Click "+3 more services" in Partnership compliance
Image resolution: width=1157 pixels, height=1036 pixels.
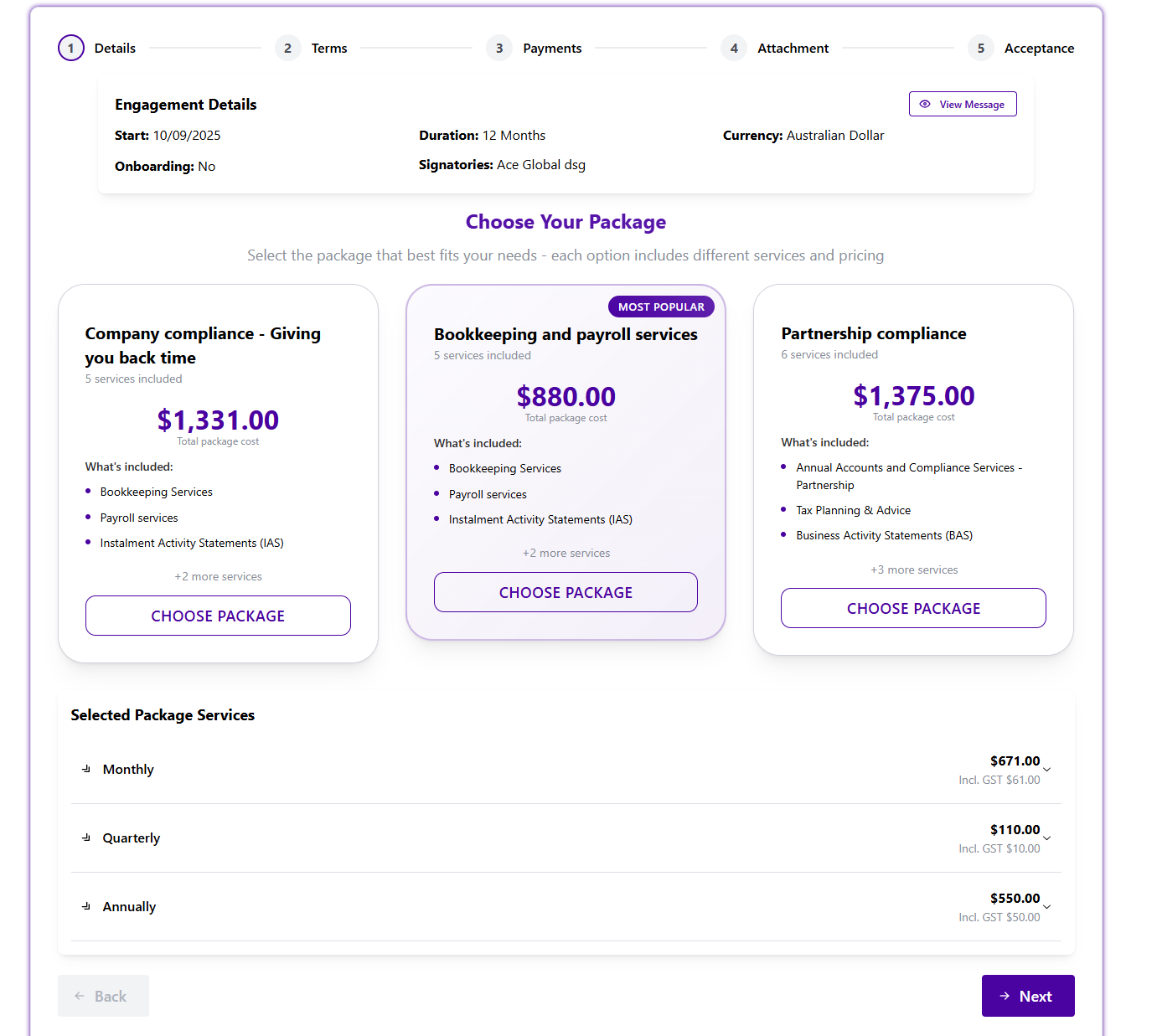coord(913,570)
